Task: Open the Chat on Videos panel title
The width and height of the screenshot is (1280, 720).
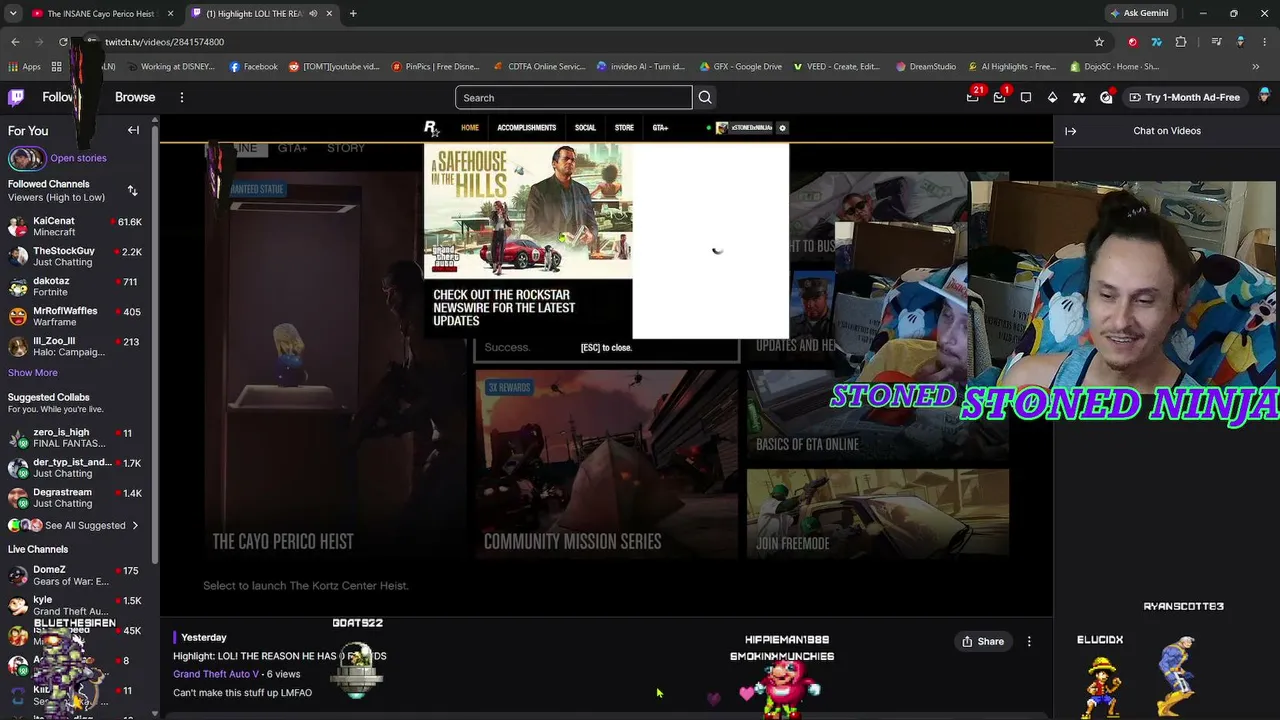Action: click(x=1167, y=131)
